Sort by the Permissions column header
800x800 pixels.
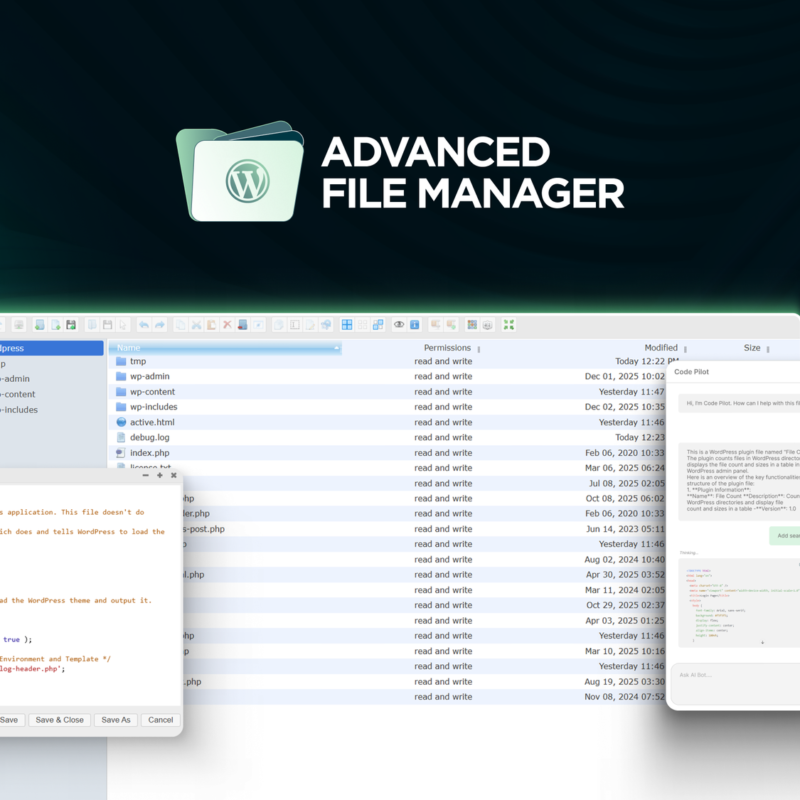pos(446,348)
